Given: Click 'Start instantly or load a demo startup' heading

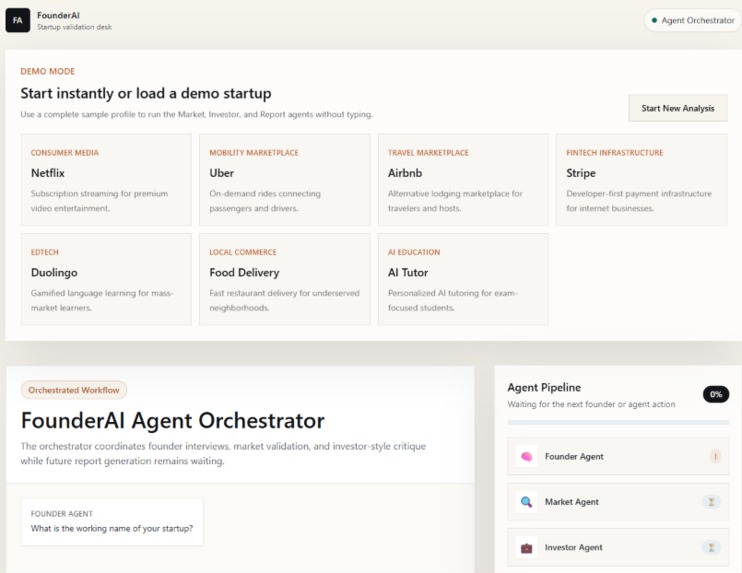Looking at the screenshot, I should click(x=146, y=93).
